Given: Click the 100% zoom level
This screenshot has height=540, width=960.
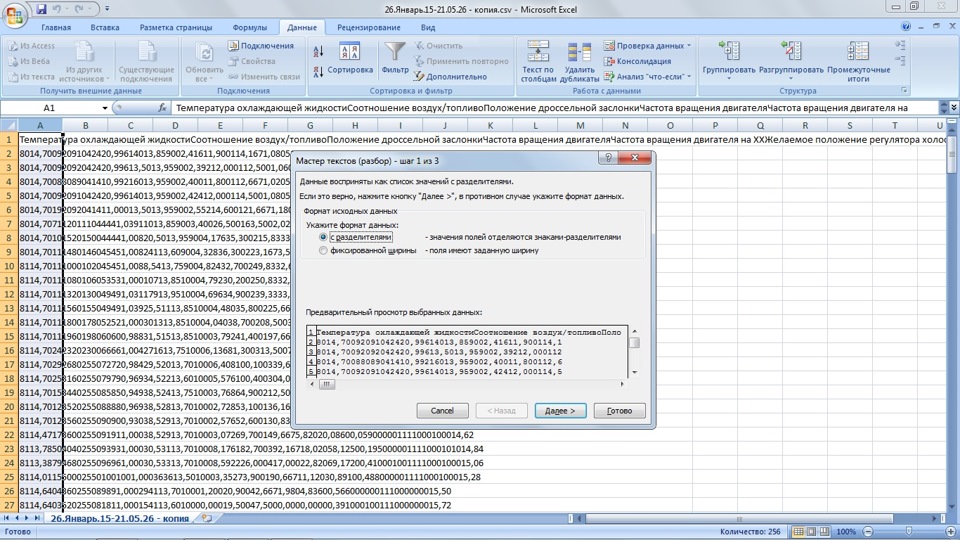Looking at the screenshot, I should coord(846,531).
